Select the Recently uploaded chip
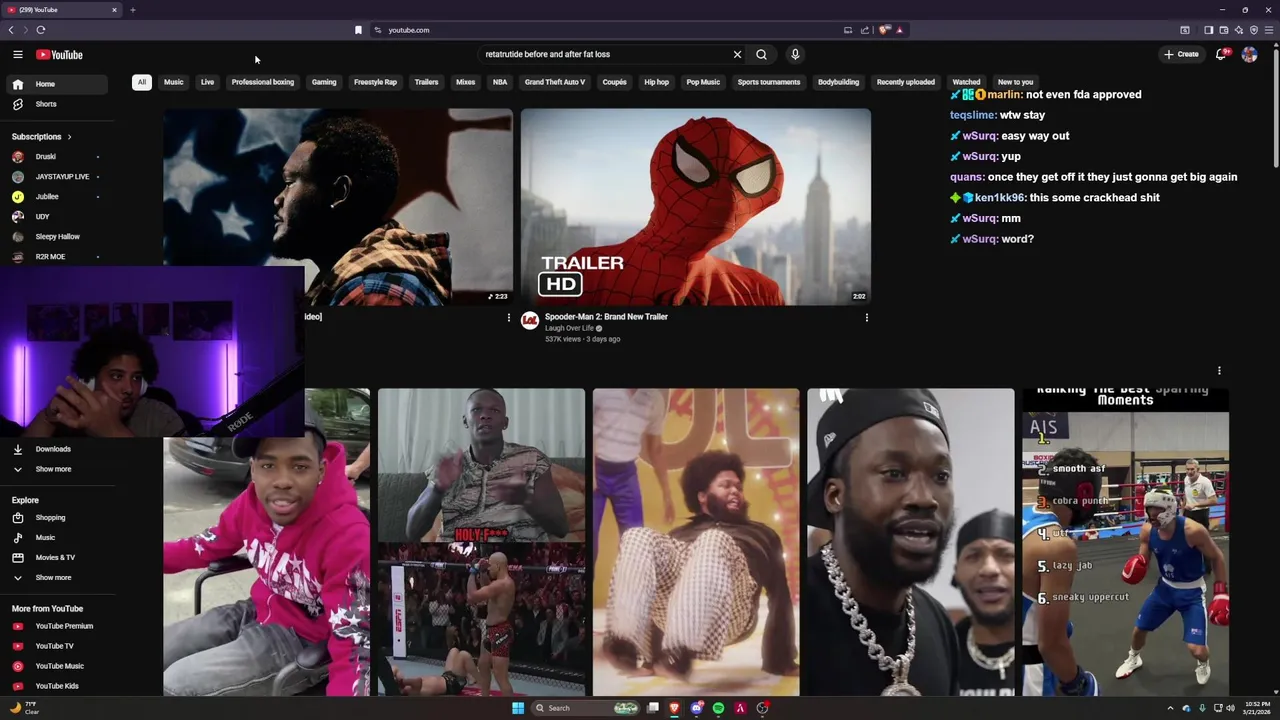 tap(906, 82)
